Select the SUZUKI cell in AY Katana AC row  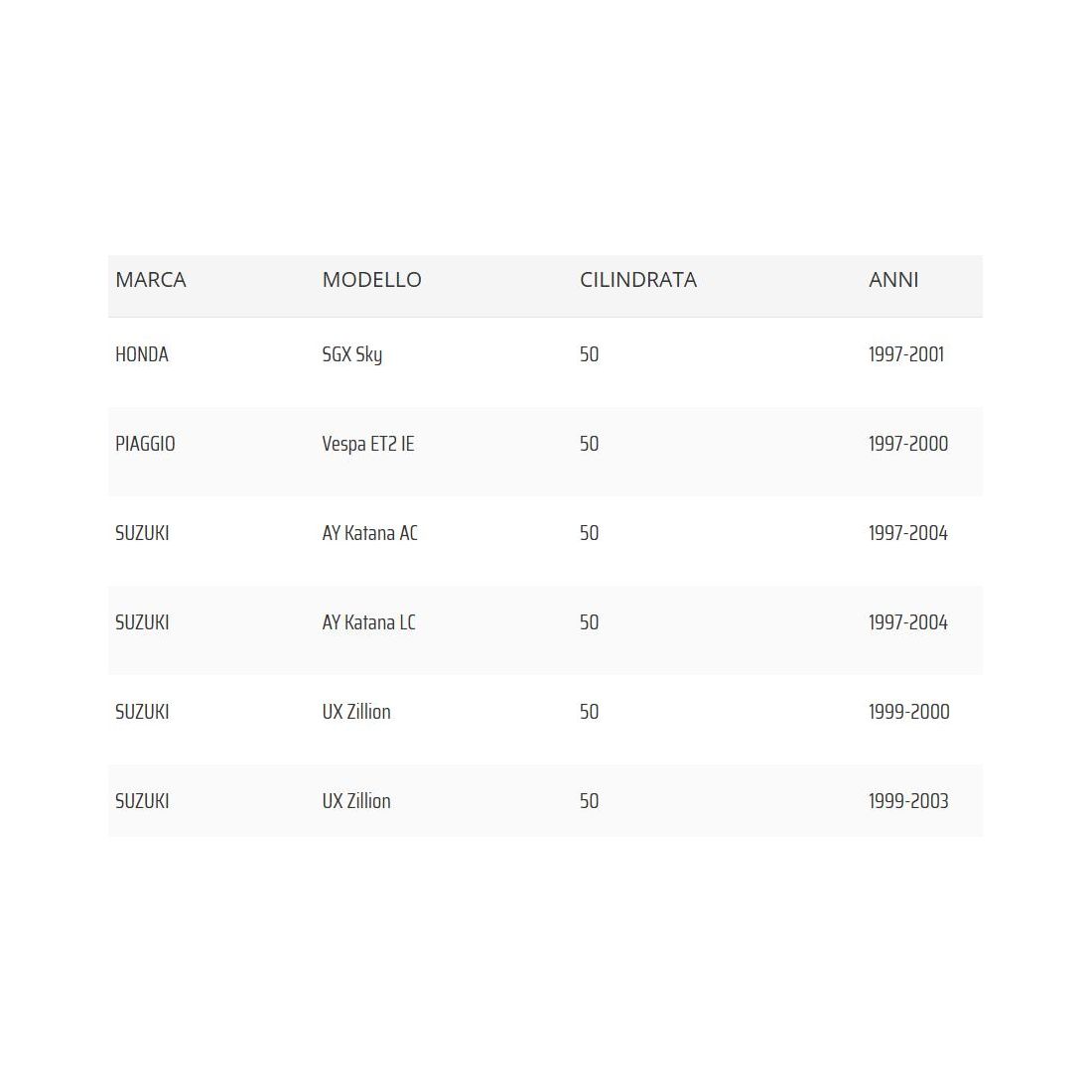tap(142, 533)
